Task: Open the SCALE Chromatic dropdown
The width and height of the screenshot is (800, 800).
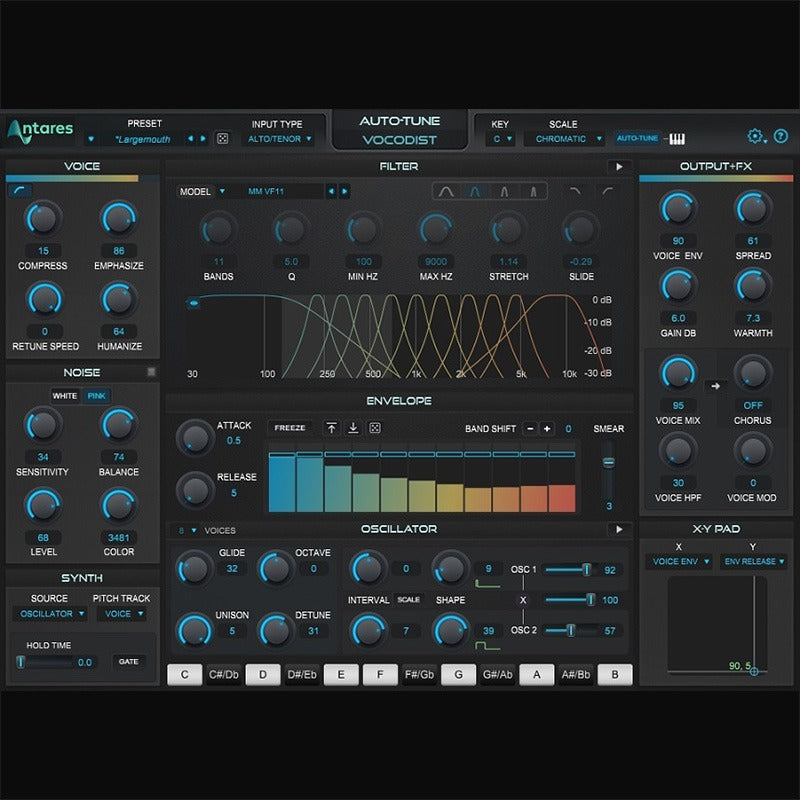Action: tap(567, 139)
